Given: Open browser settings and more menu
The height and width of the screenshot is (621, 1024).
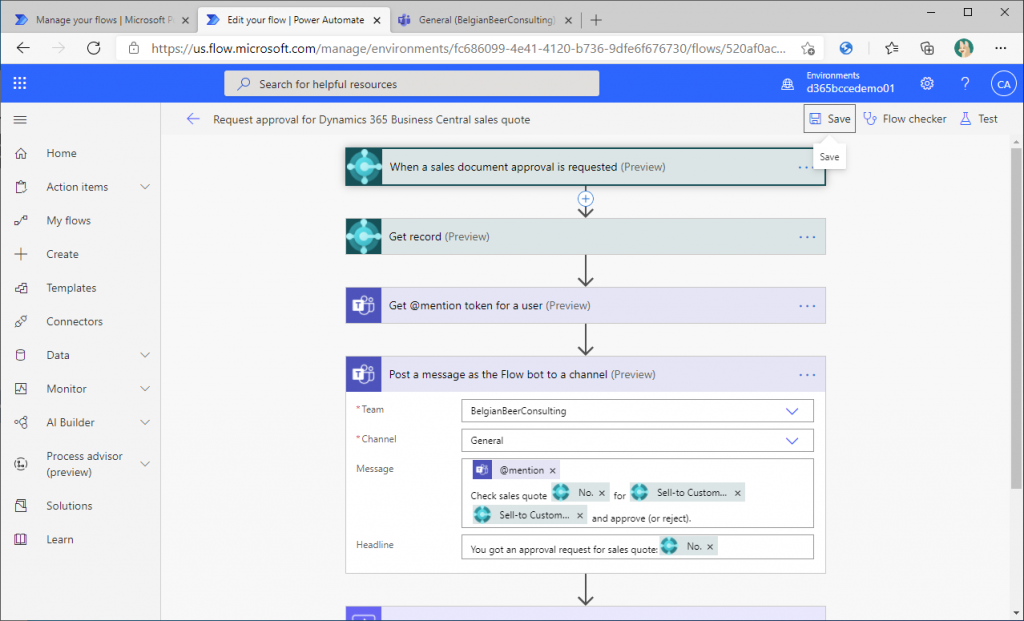Looking at the screenshot, I should click(1000, 48).
